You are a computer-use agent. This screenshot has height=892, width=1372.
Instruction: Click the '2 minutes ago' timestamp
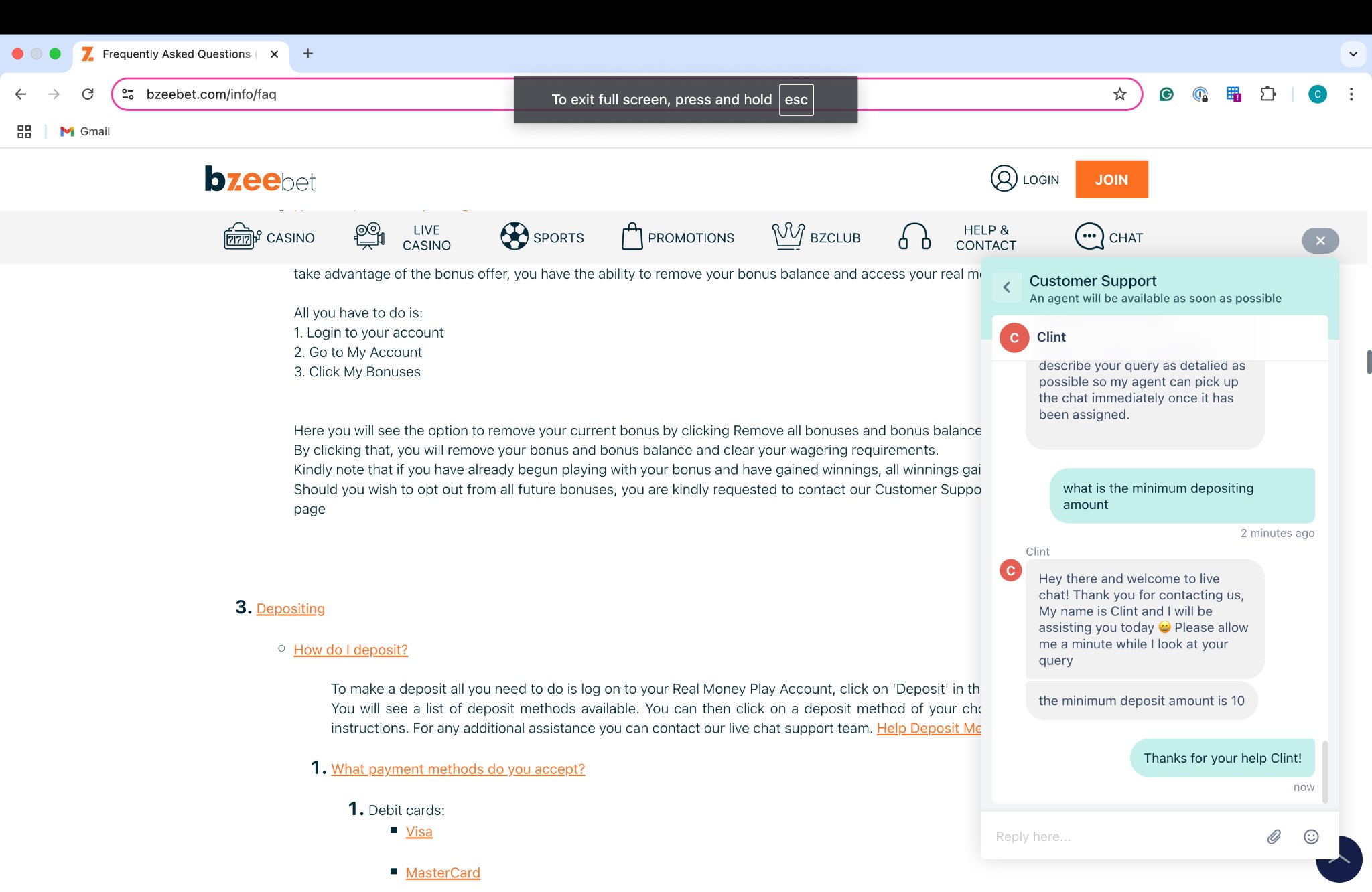1277,534
